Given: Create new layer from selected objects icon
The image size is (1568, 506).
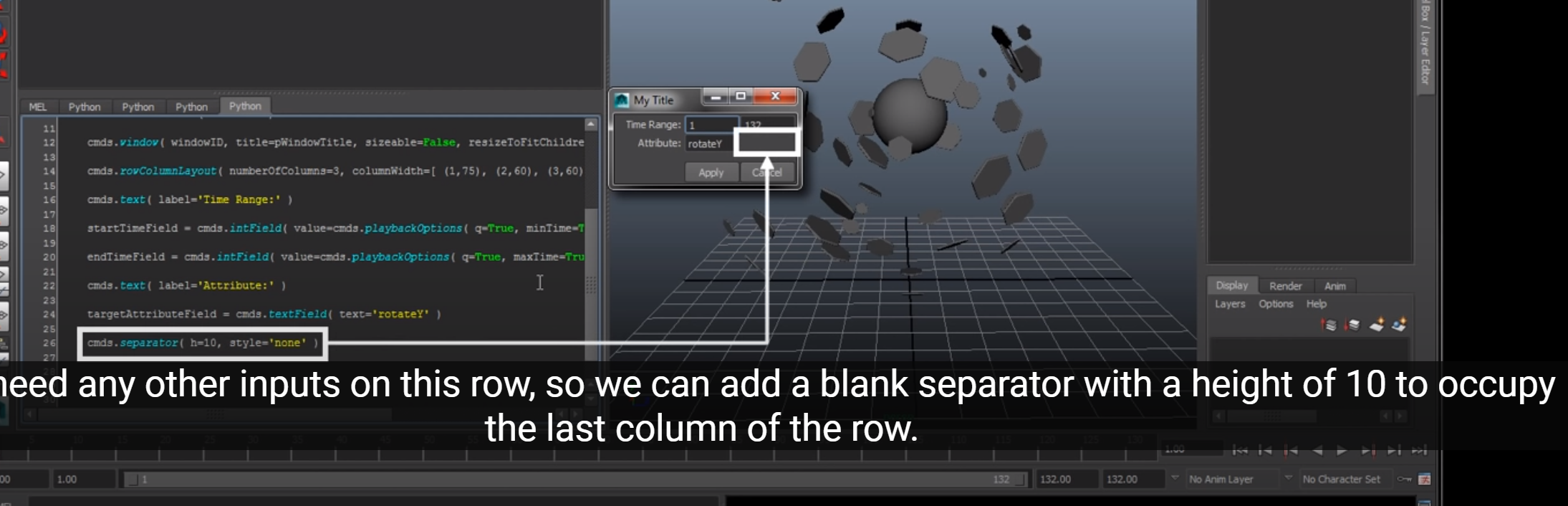Looking at the screenshot, I should tap(1399, 325).
